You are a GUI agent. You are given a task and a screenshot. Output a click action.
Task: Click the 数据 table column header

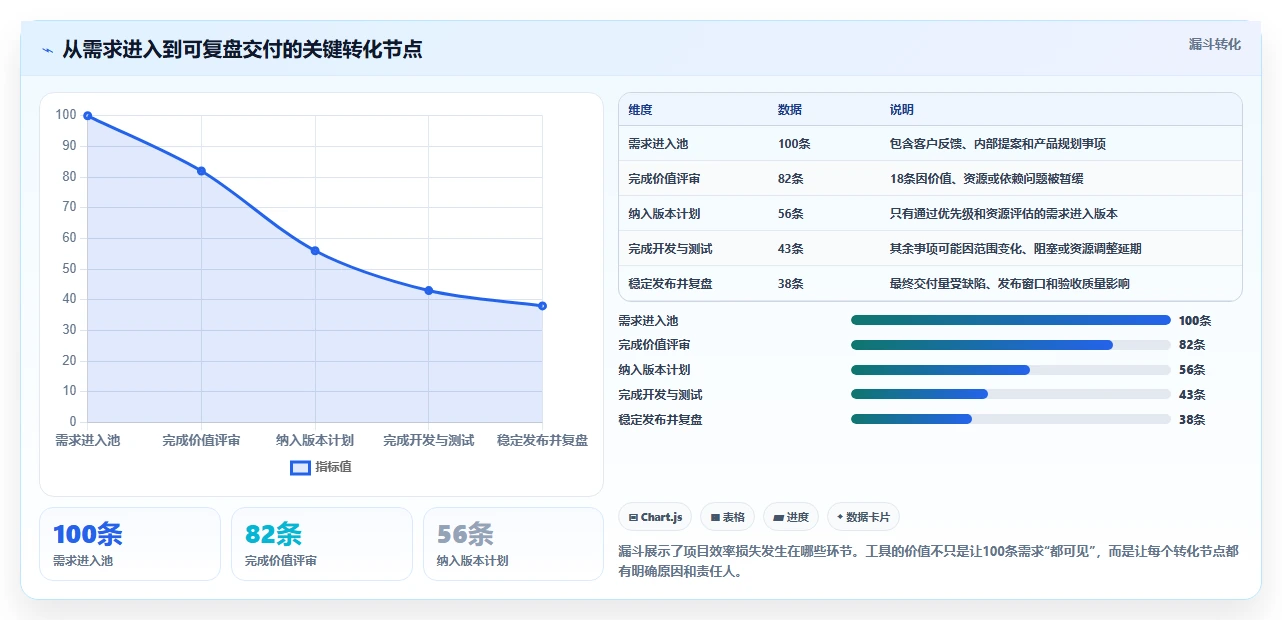click(790, 110)
